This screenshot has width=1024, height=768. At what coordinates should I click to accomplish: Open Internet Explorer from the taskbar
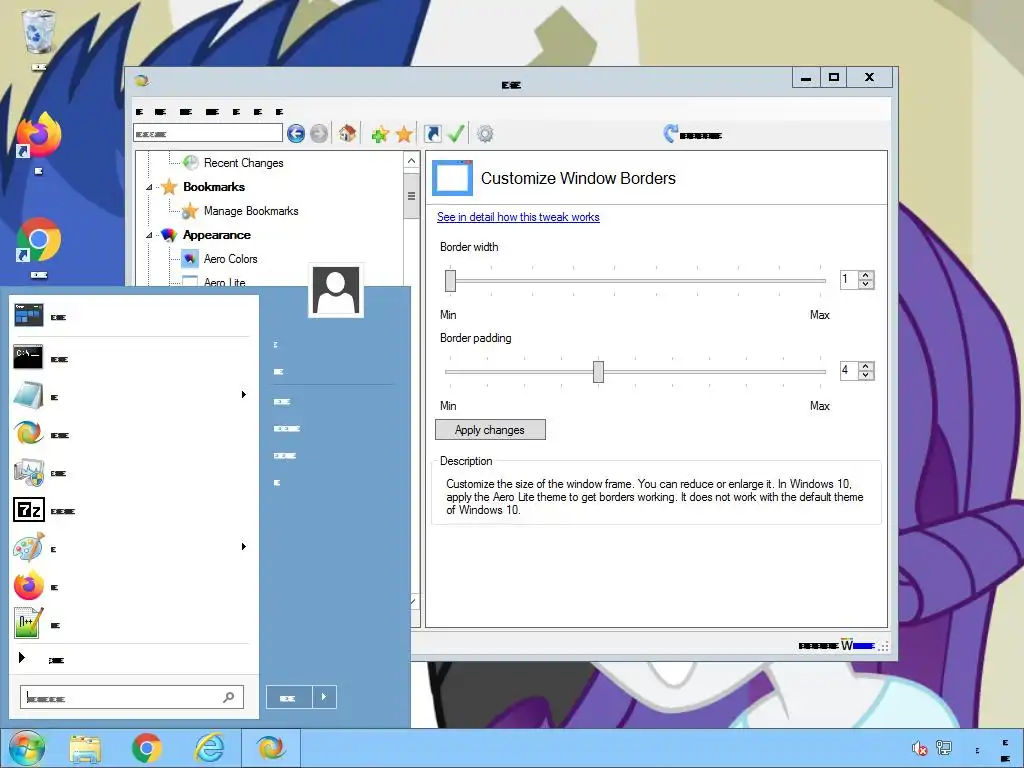pos(210,748)
